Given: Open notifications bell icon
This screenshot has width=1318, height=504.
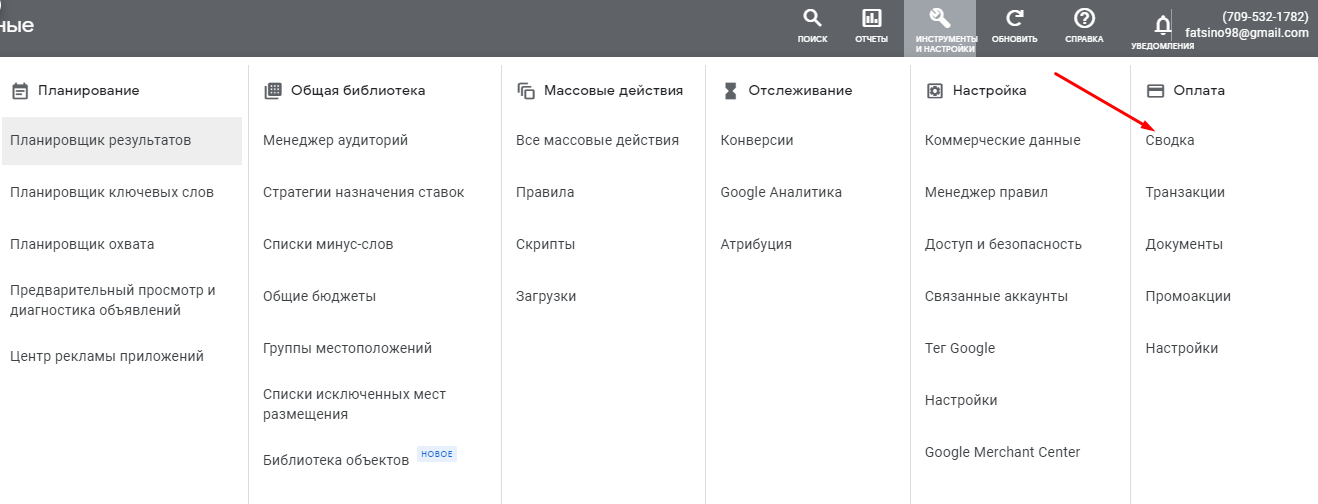Looking at the screenshot, I should click(x=1162, y=24).
